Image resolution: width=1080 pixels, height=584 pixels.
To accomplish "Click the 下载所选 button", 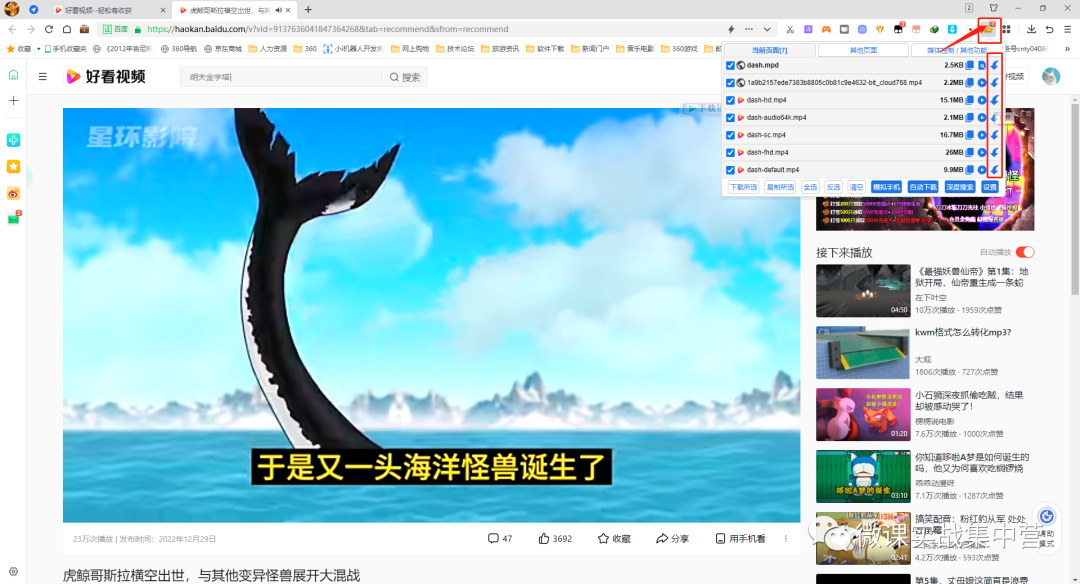I will click(744, 187).
